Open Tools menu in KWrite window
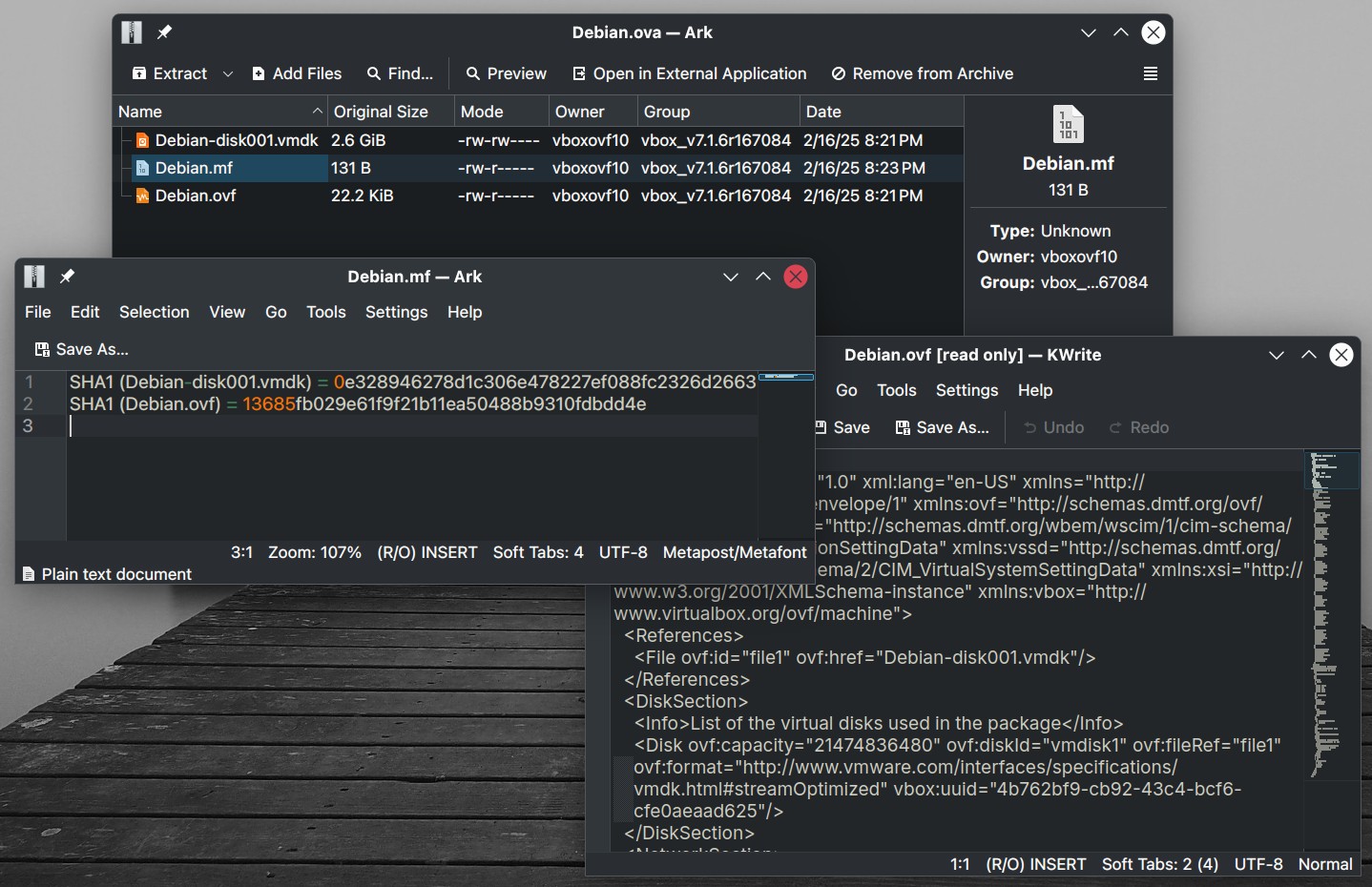Screen dimensions: 1372x887 tap(897, 390)
